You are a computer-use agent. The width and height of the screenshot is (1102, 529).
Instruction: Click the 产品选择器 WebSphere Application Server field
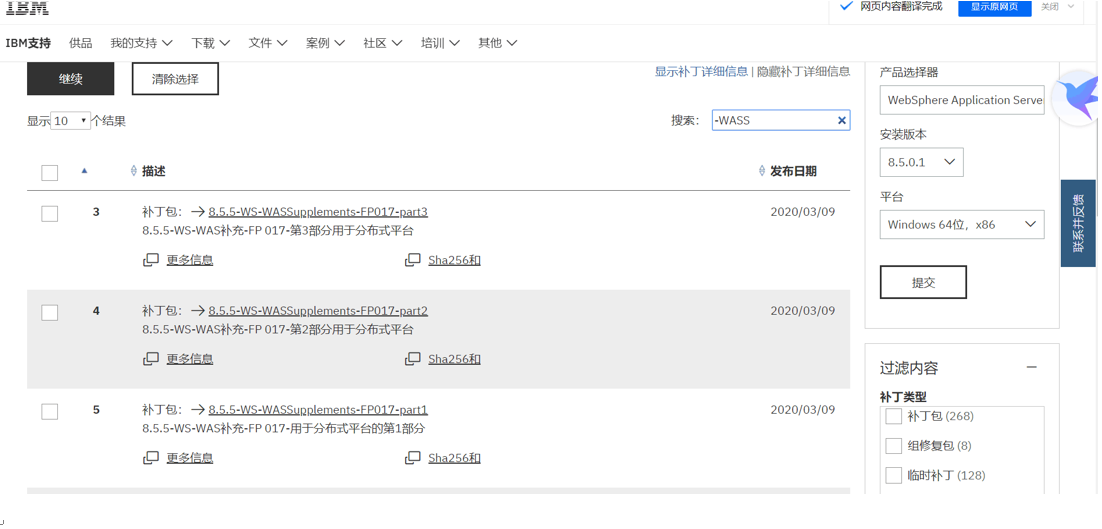[x=962, y=100]
